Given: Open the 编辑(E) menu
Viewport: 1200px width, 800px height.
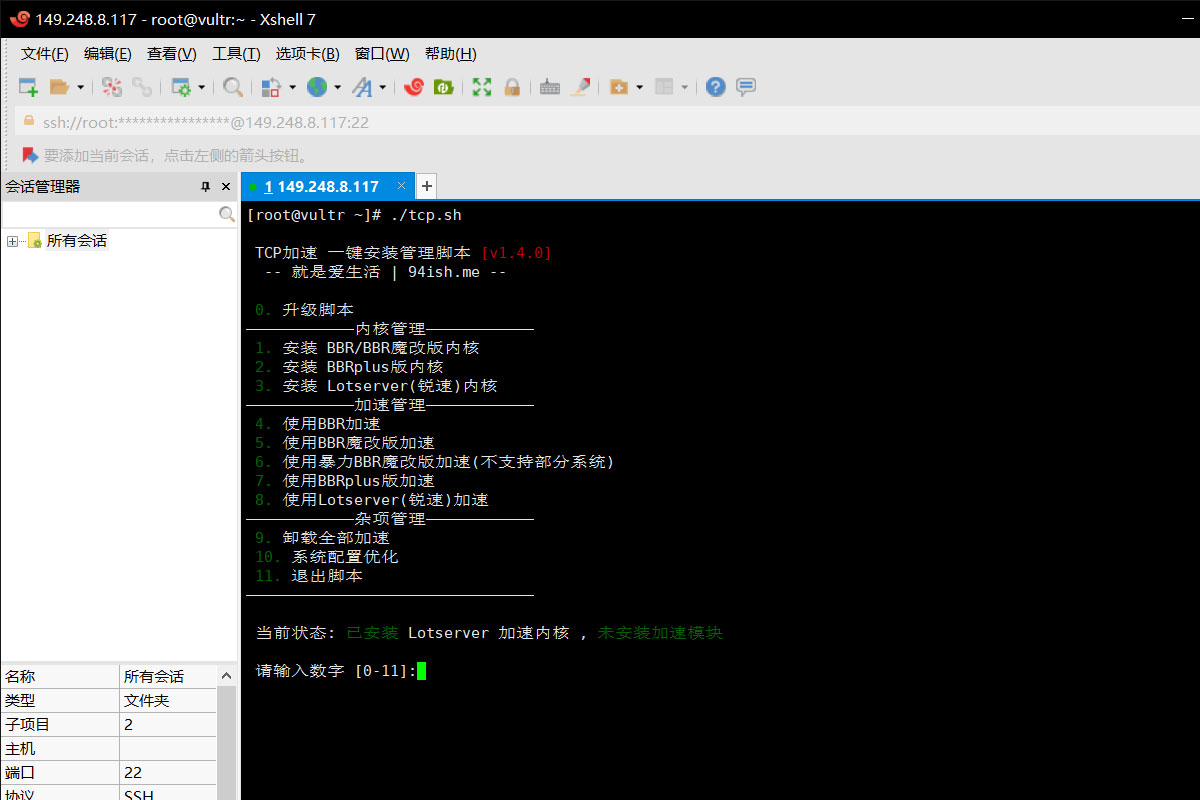Looking at the screenshot, I should pyautogui.click(x=107, y=54).
